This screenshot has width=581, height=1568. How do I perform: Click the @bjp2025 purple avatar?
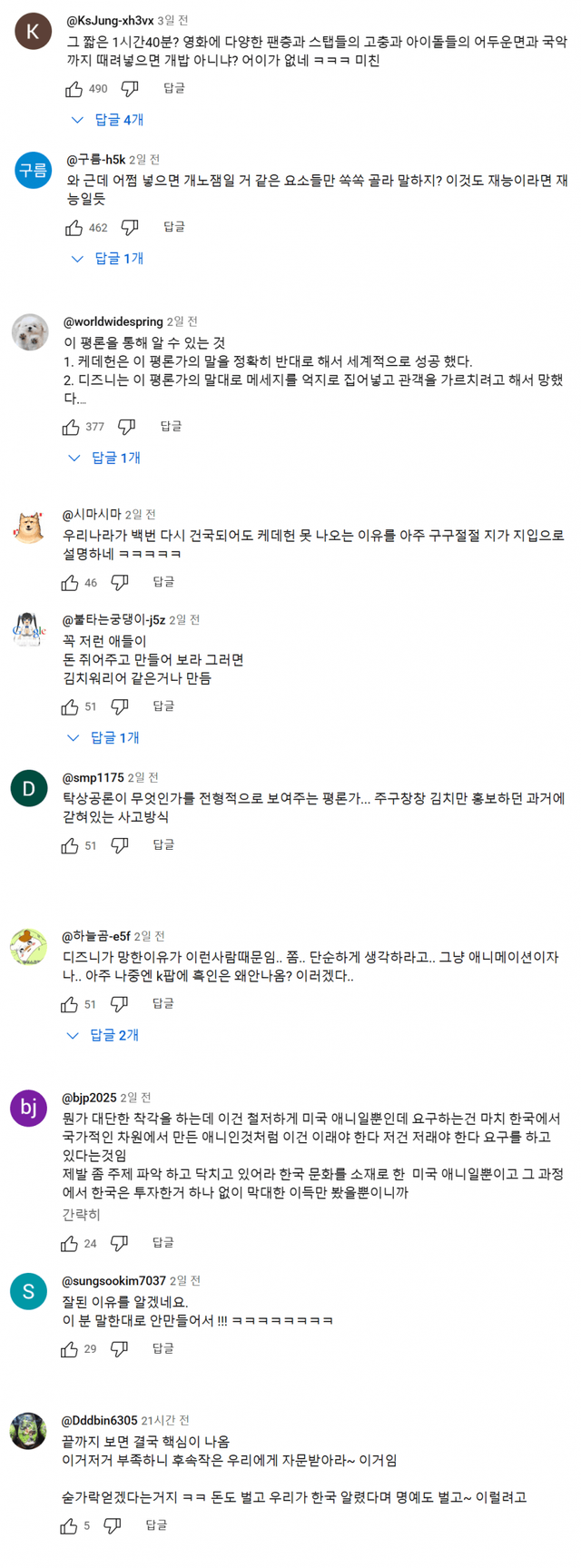click(x=29, y=1109)
